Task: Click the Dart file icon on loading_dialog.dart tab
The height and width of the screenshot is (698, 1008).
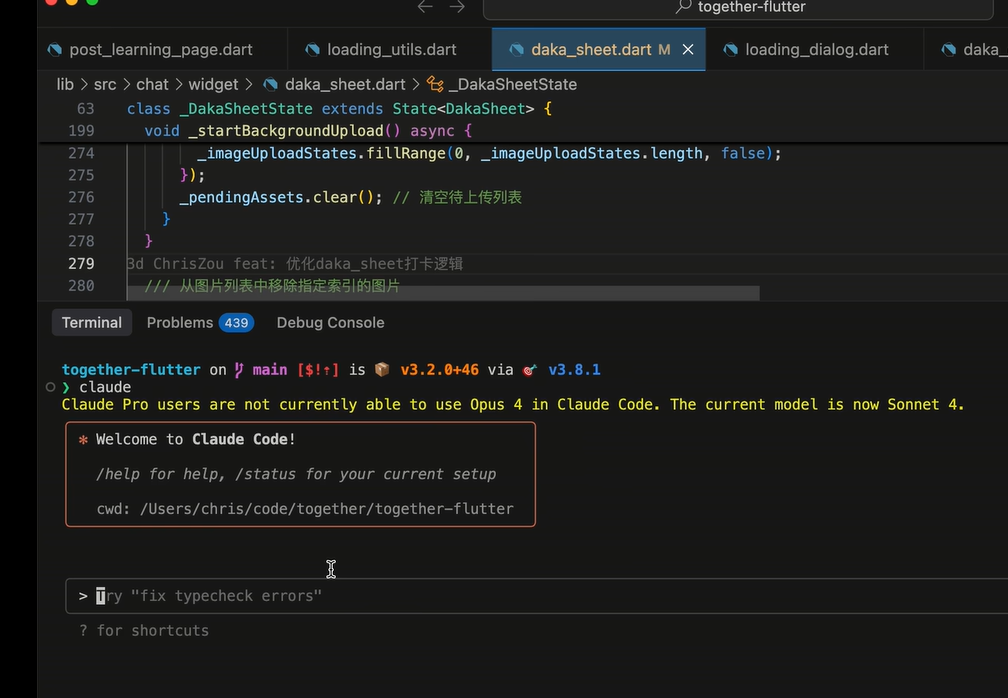Action: pos(731,50)
